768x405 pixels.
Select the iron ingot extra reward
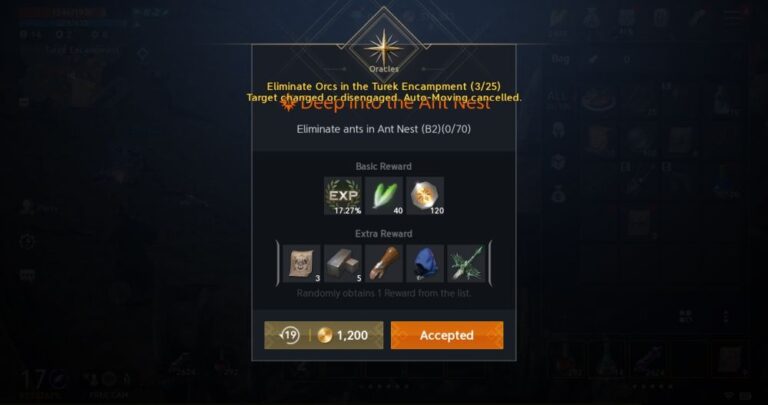[343, 263]
